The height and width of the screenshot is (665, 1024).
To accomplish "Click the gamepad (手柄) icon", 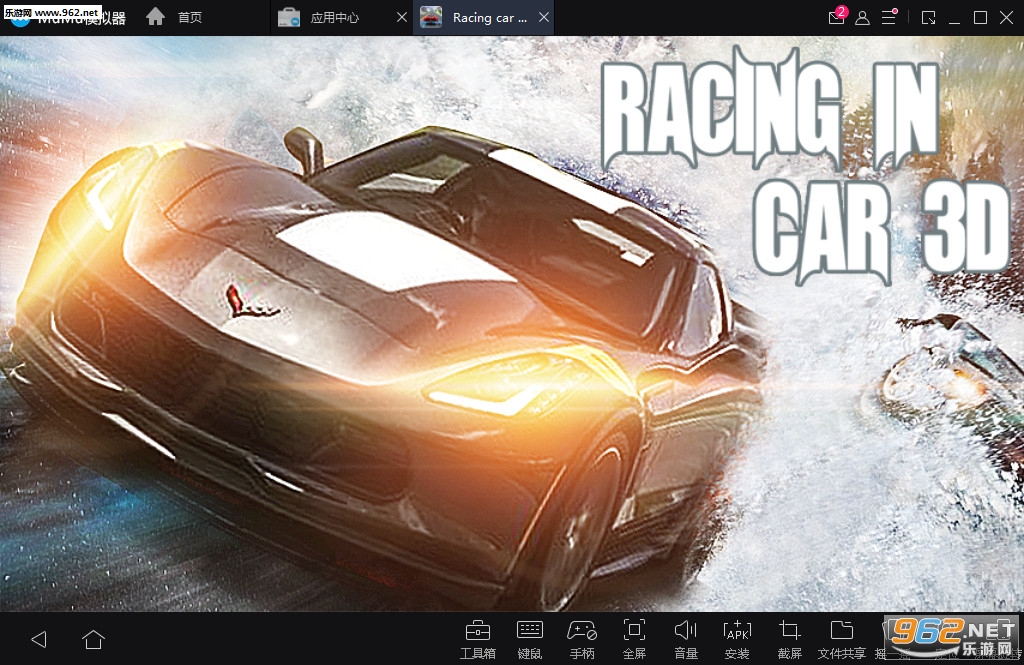I will coord(582,637).
